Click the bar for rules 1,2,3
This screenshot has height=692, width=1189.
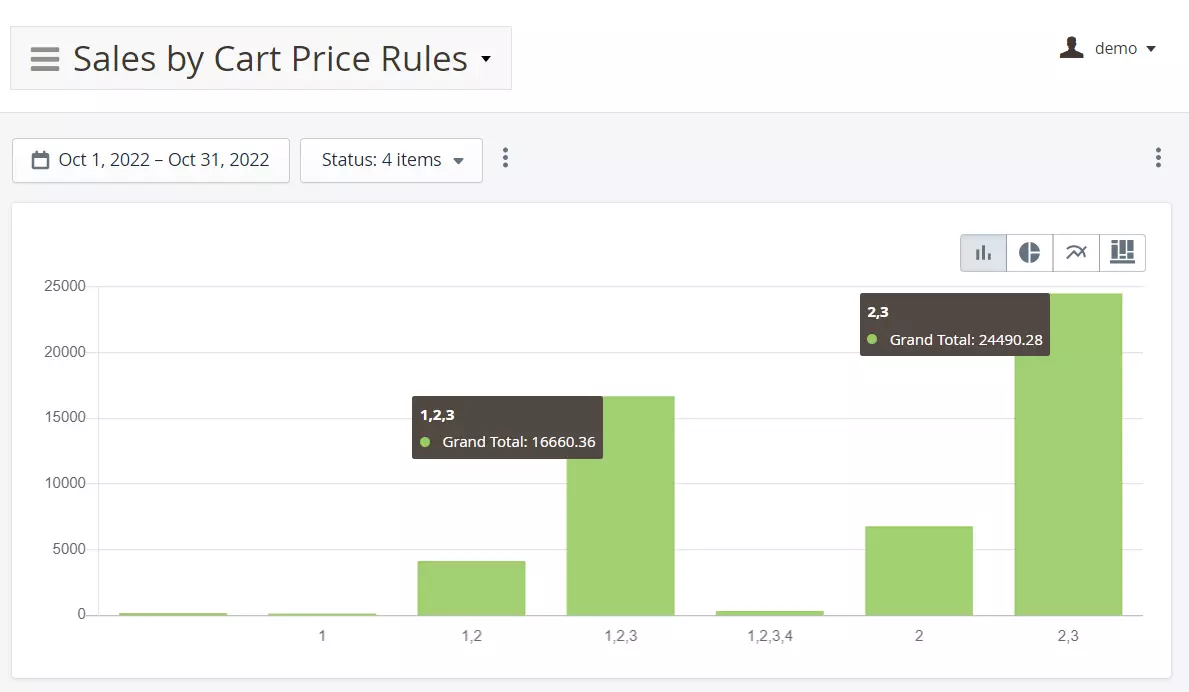point(620,530)
